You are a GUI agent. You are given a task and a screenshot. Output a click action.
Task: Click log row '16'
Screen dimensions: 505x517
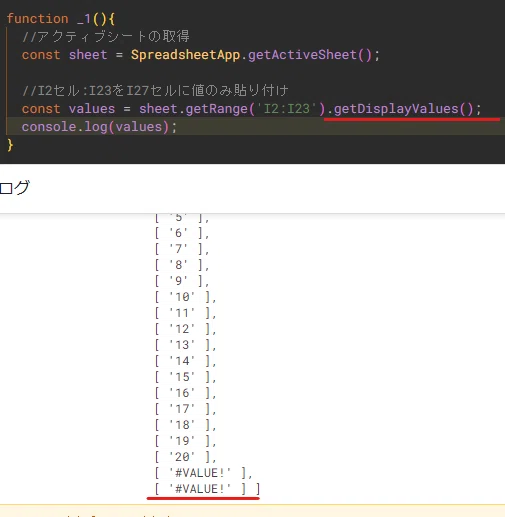[185, 393]
